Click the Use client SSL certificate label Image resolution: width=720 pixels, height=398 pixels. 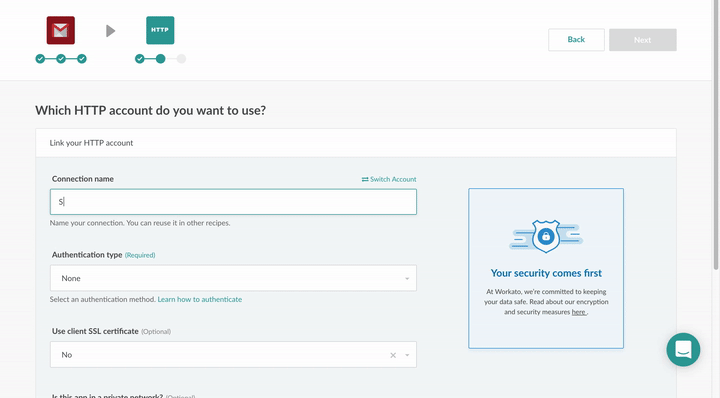(x=95, y=331)
